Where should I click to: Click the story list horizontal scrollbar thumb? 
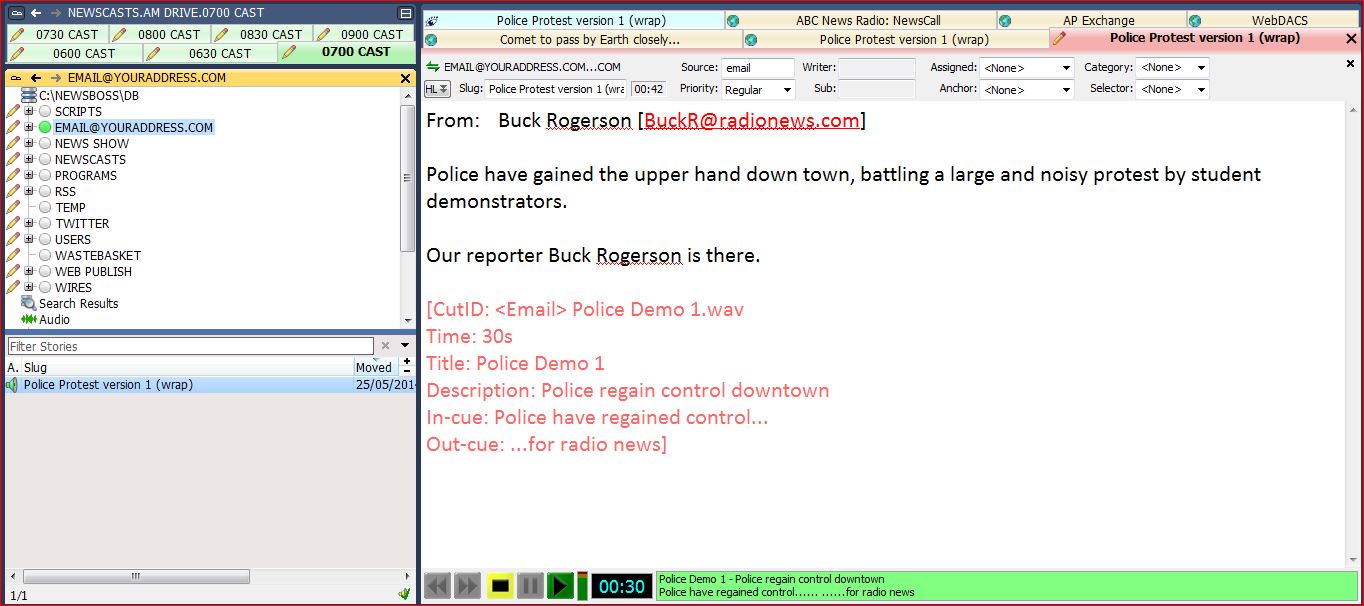(136, 577)
